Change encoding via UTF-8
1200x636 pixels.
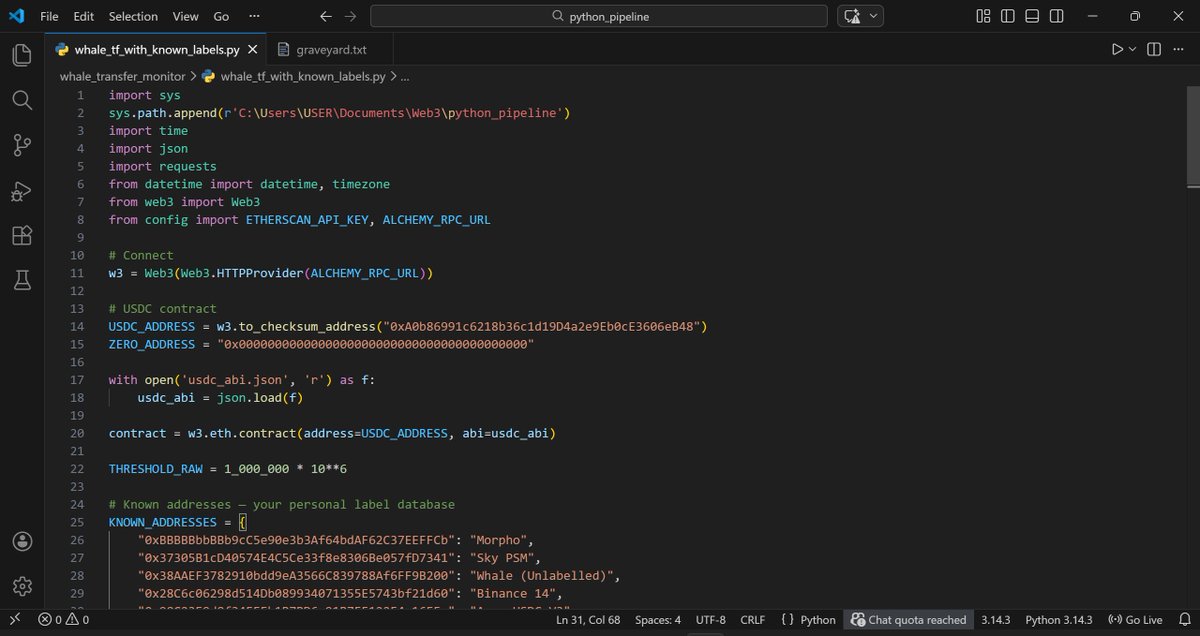pyautogui.click(x=710, y=620)
